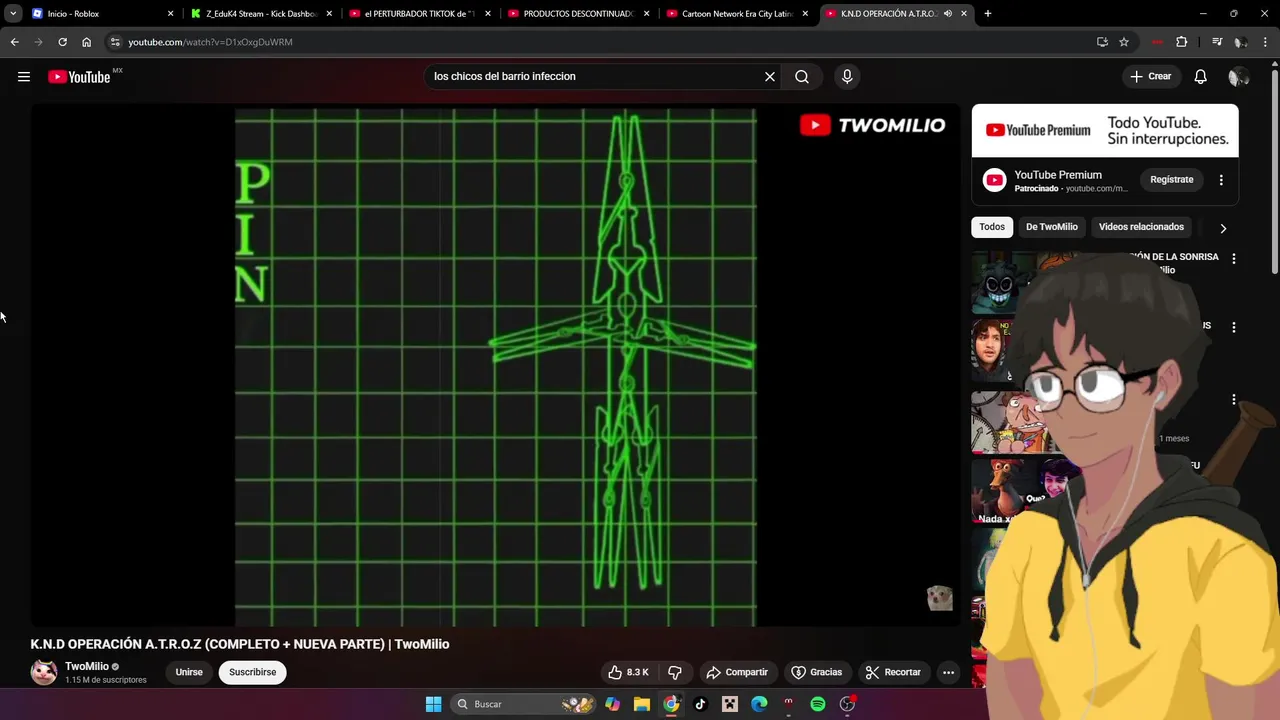The image size is (1280, 720).
Task: Open Microsoft Edge from the taskbar
Action: point(759,704)
